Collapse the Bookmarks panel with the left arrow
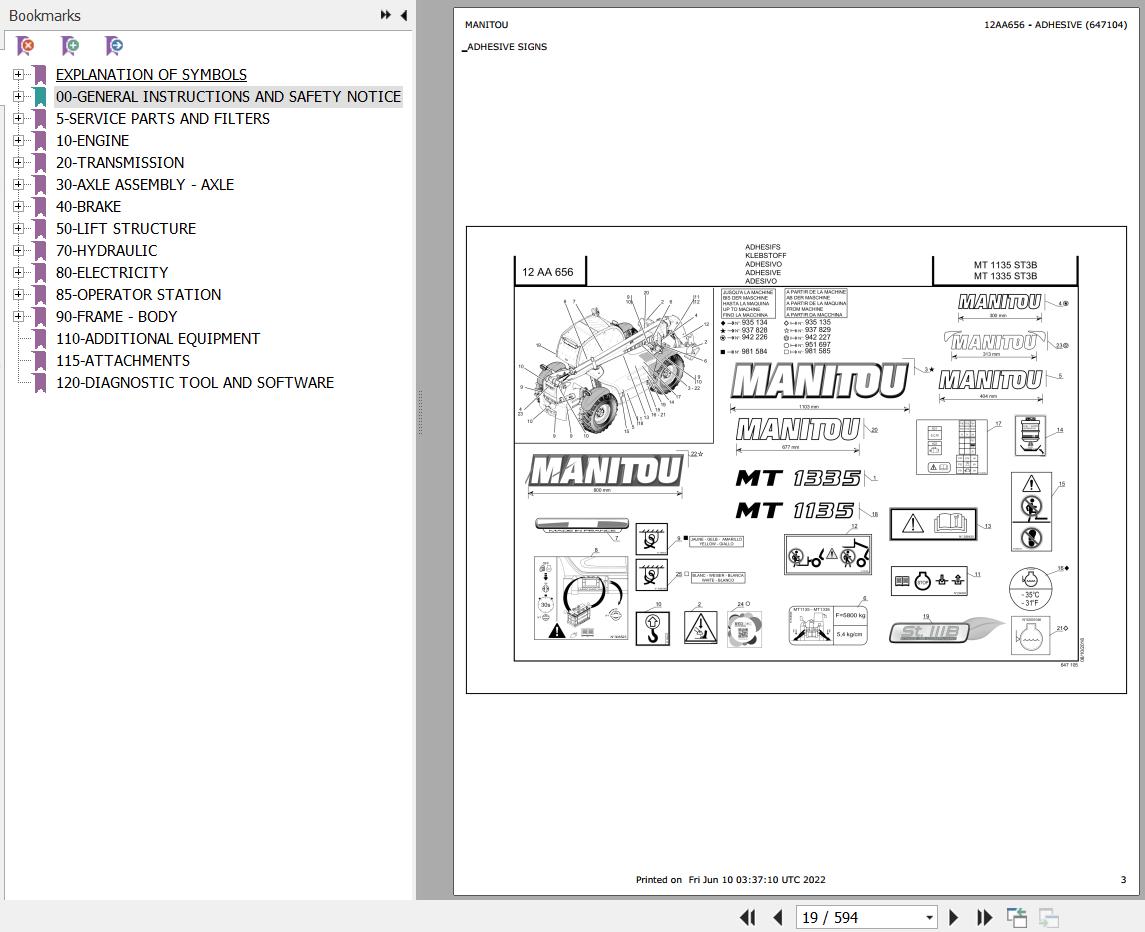This screenshot has height=932, width=1145. coord(404,15)
